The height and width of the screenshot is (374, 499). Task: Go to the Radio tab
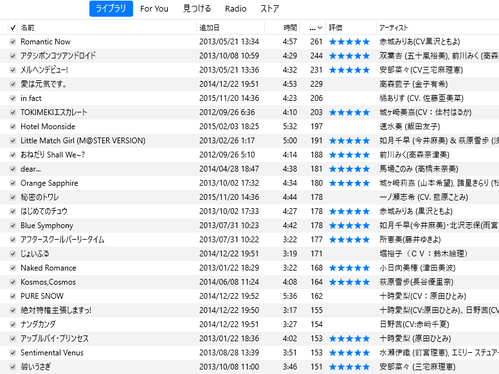coord(236,9)
